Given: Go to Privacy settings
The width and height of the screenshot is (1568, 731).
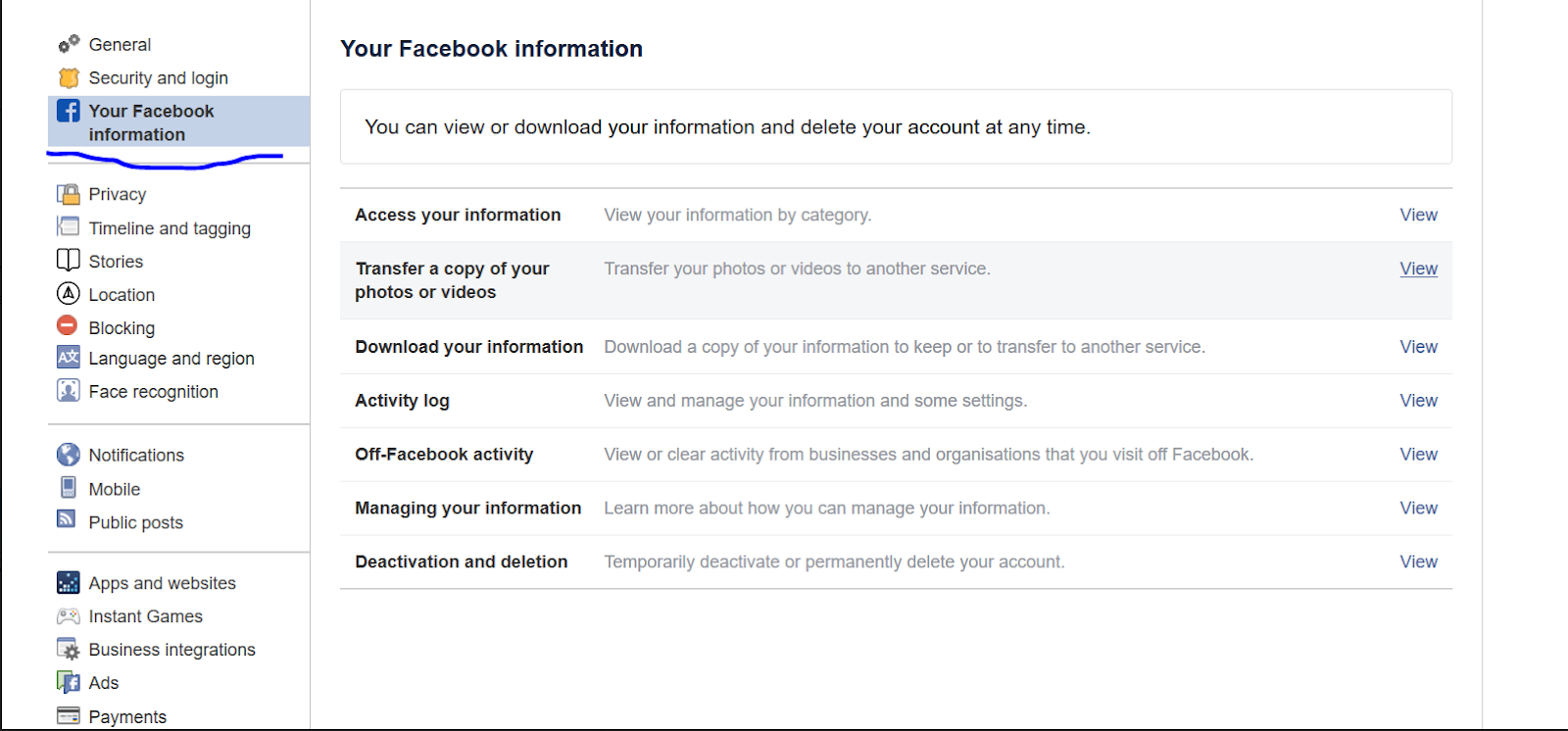Looking at the screenshot, I should click(118, 194).
